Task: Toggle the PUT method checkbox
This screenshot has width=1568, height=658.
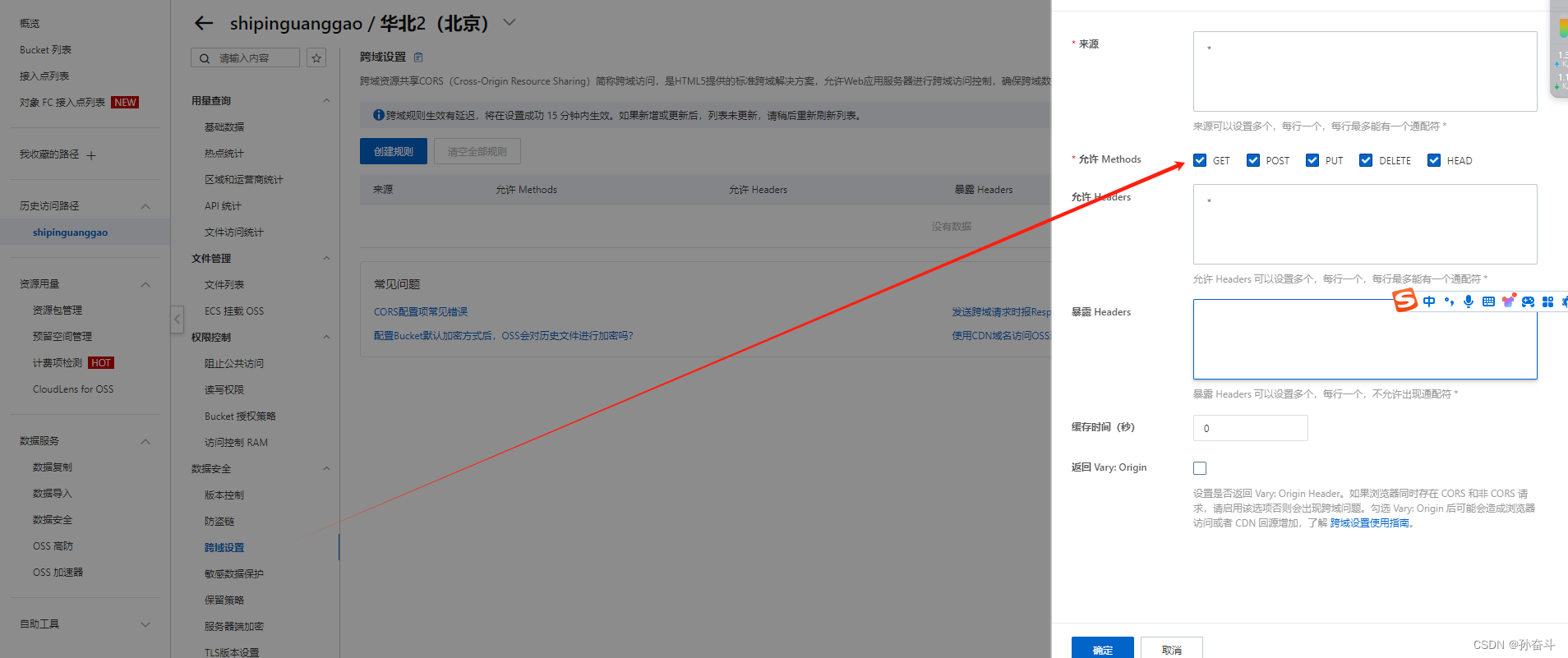Action: click(1312, 160)
